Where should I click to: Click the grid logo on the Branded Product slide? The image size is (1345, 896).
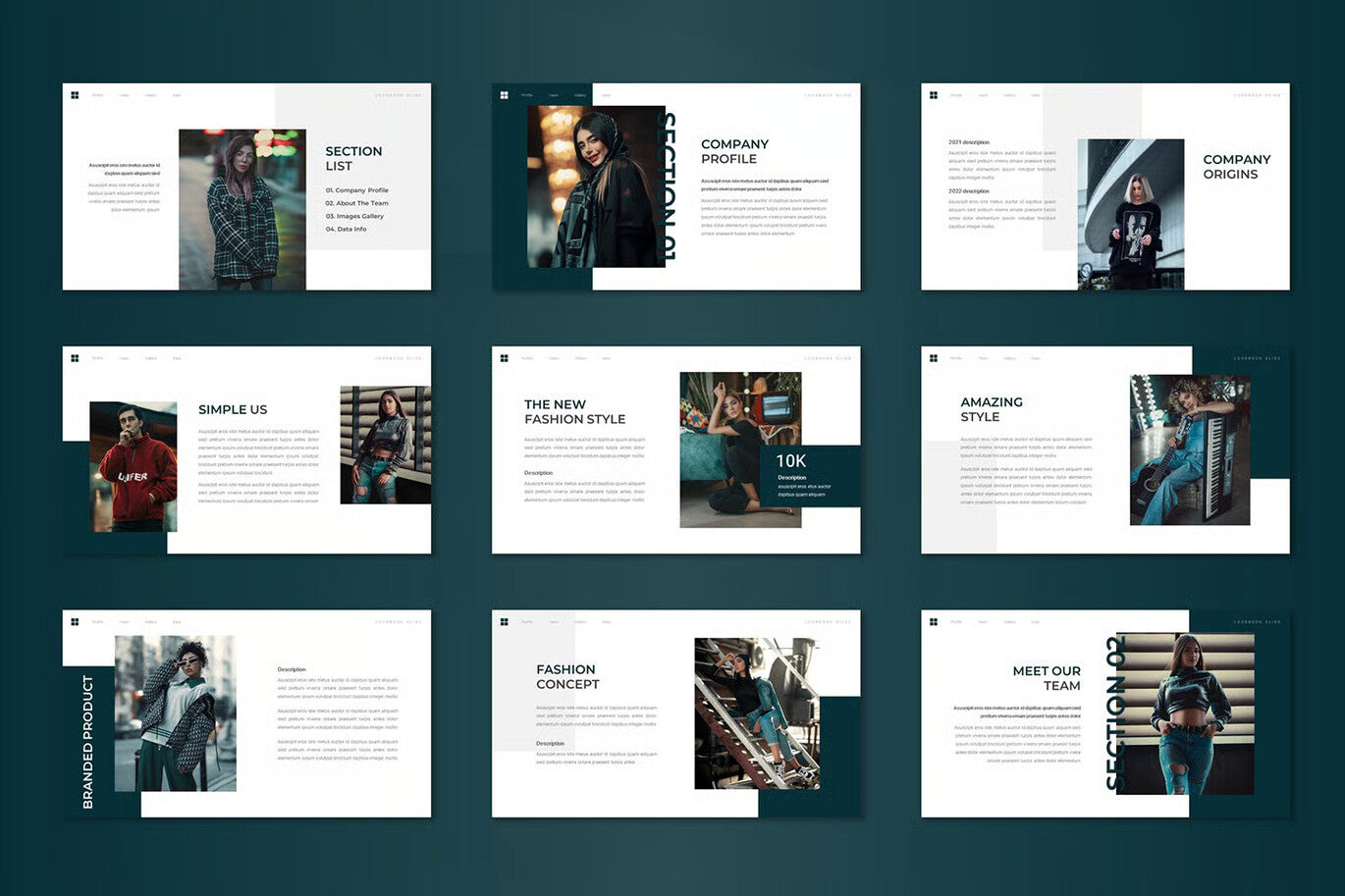tap(76, 621)
